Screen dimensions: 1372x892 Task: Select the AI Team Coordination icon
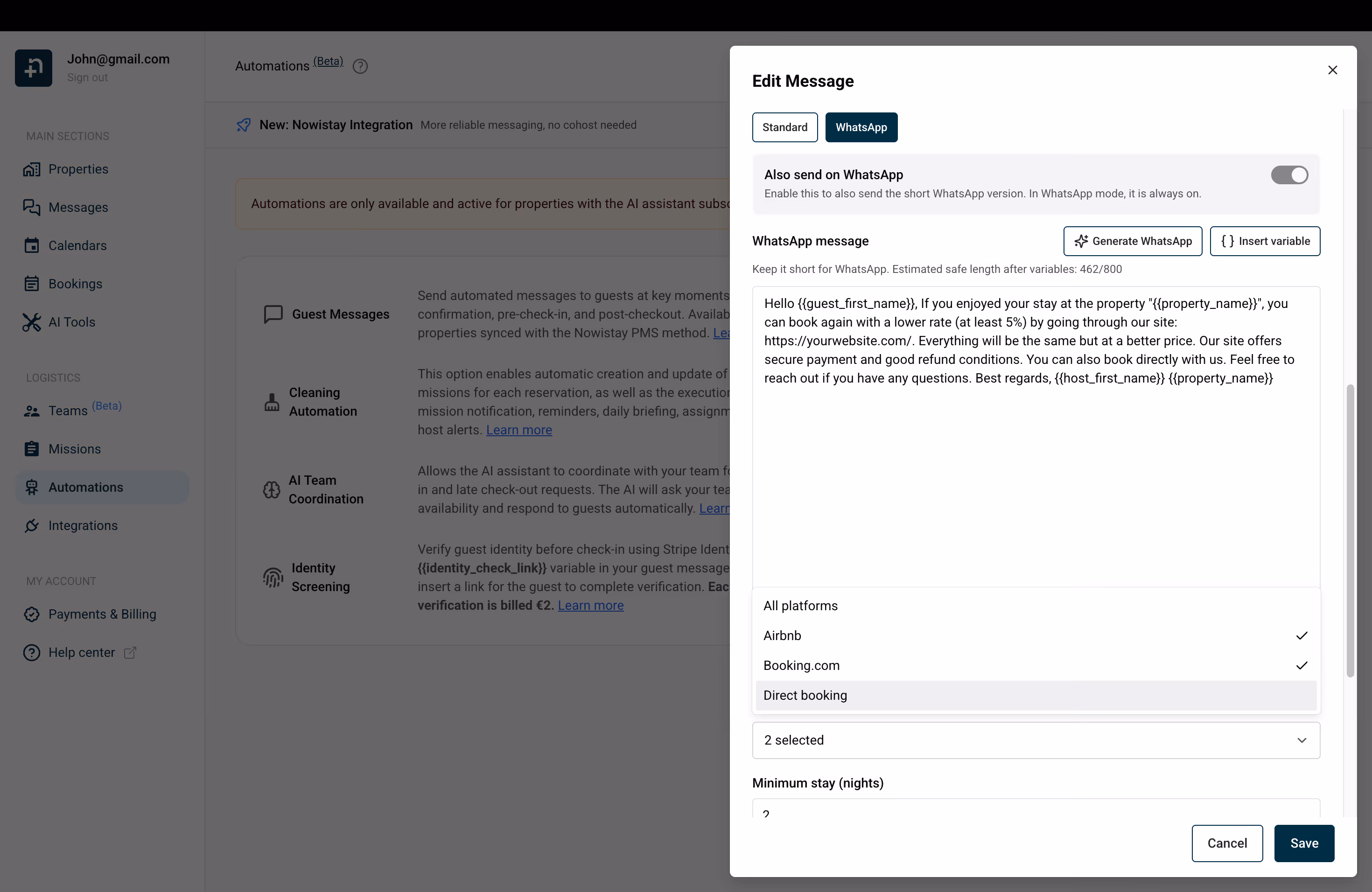click(x=272, y=489)
